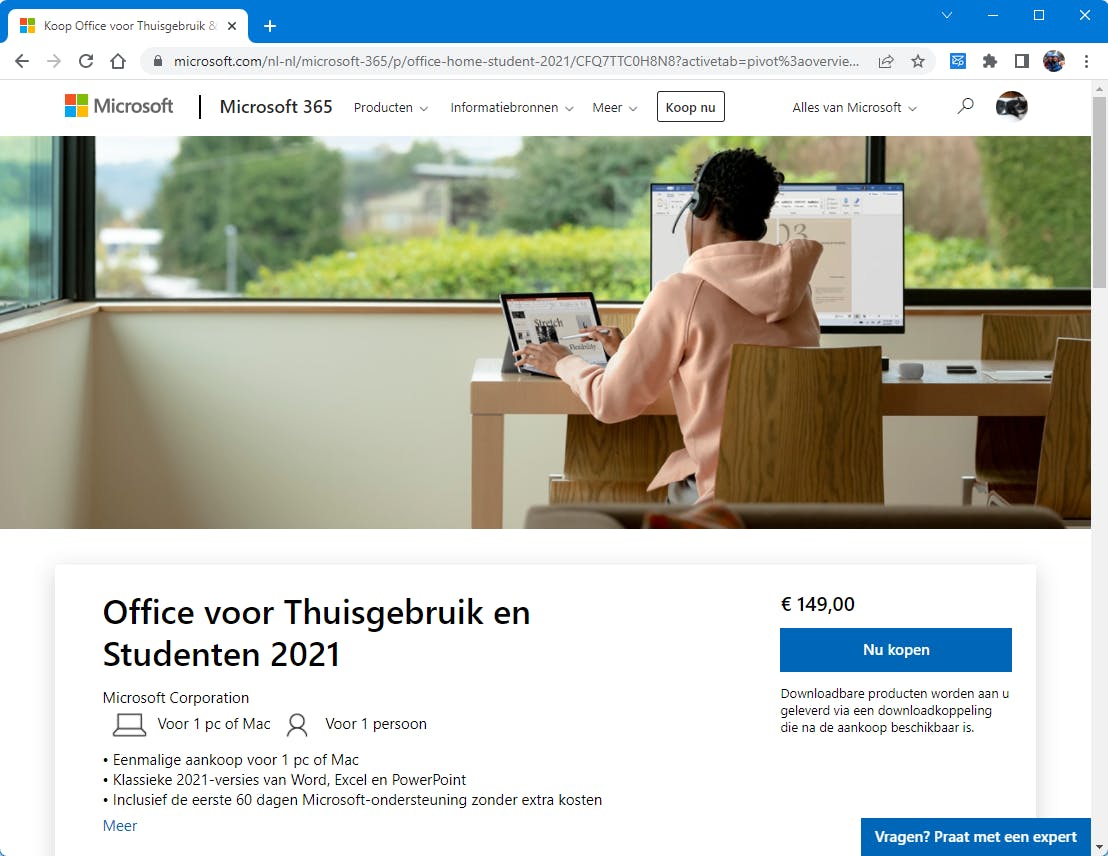This screenshot has height=856, width=1108.
Task: Click the blue mail extension icon
Action: tap(957, 61)
